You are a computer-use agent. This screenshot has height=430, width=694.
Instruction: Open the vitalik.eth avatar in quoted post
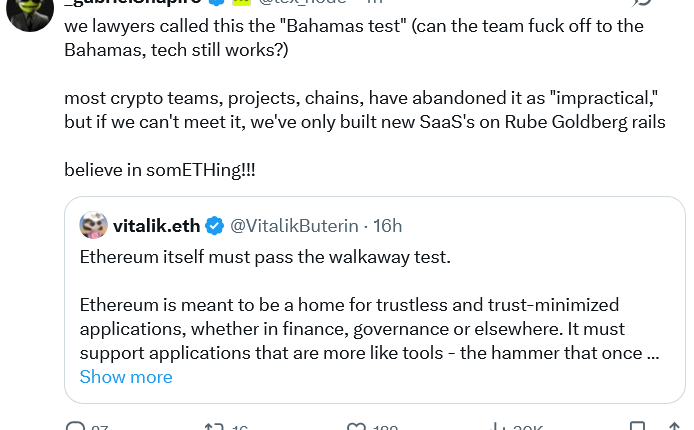[94, 226]
